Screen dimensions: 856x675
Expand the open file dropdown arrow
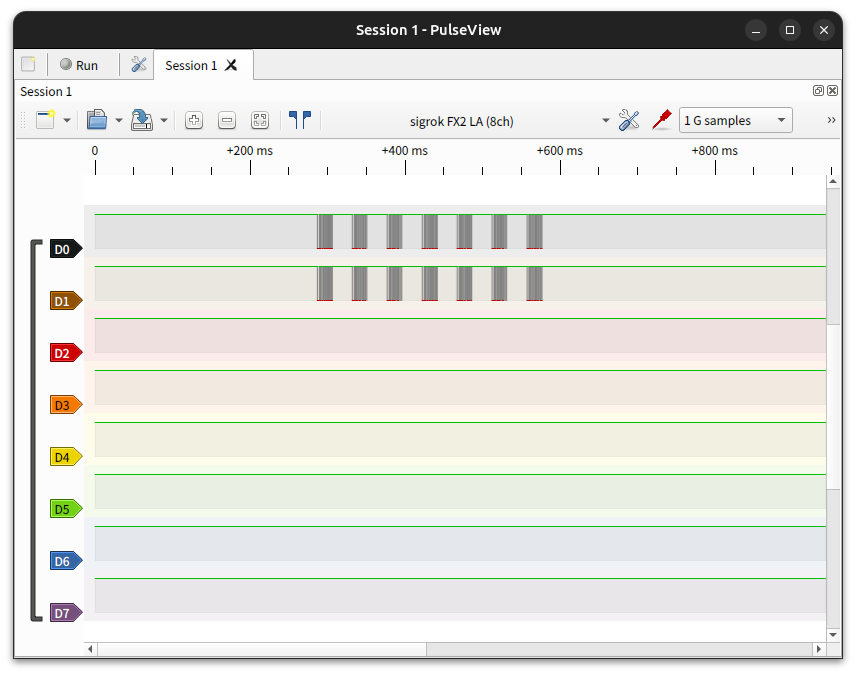pos(119,120)
